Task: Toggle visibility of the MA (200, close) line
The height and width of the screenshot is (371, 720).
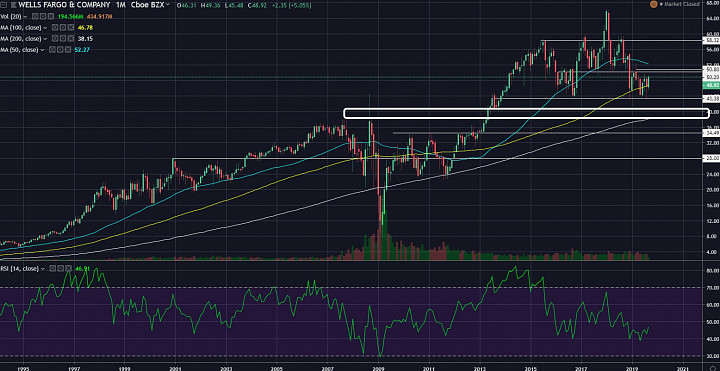Action: pyautogui.click(x=55, y=39)
